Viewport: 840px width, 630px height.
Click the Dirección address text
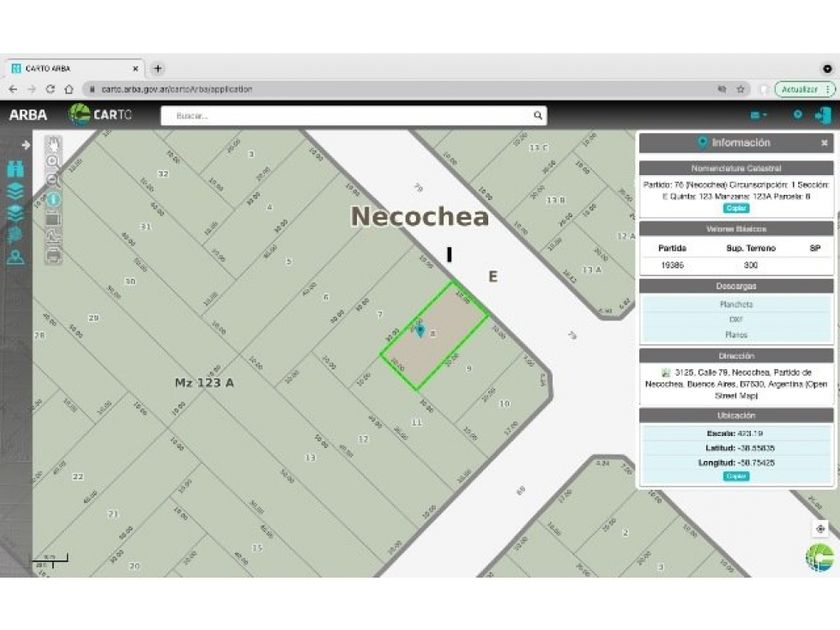click(736, 384)
